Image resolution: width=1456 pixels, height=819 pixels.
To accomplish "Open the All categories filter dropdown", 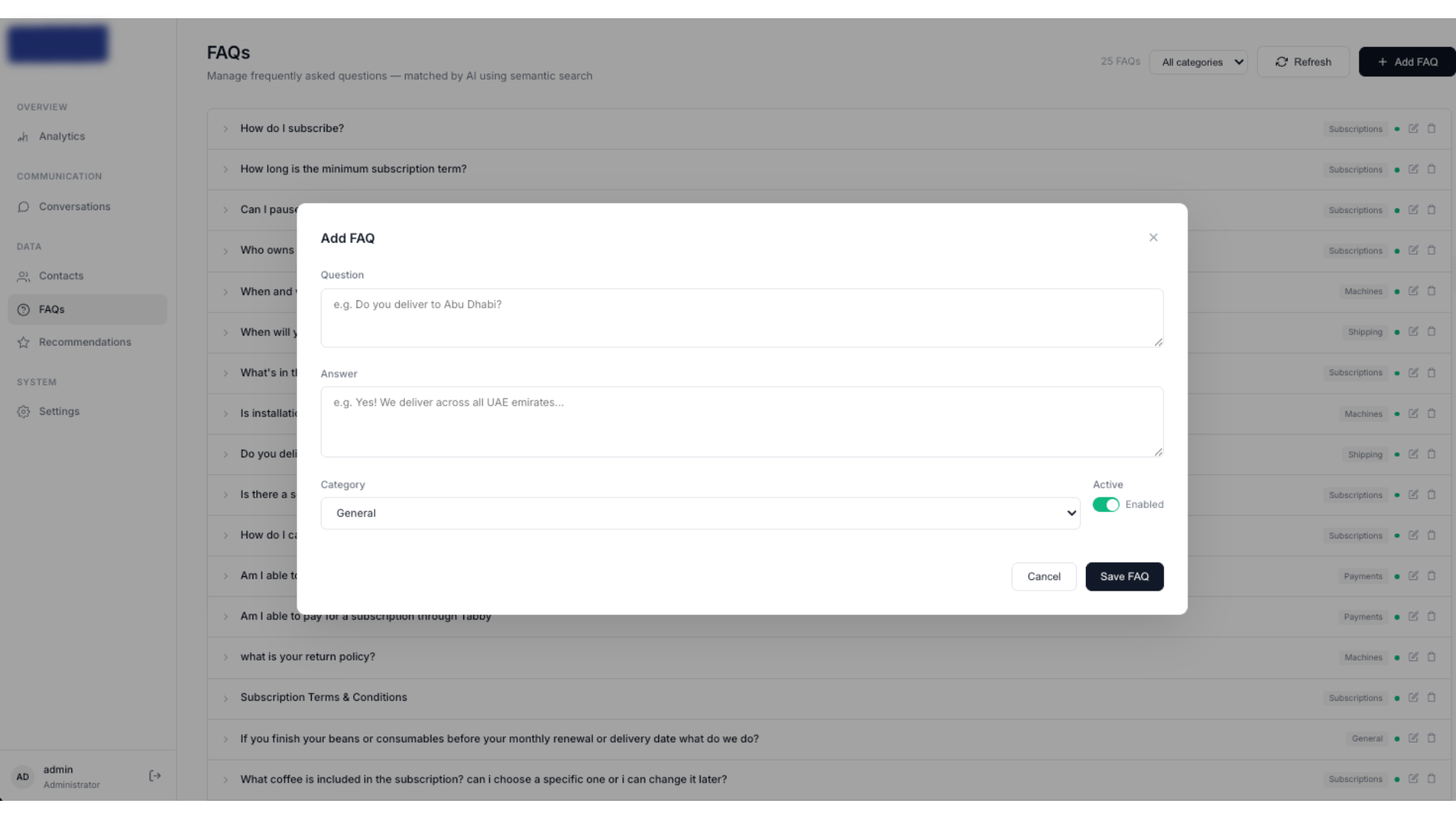I will point(1198,62).
